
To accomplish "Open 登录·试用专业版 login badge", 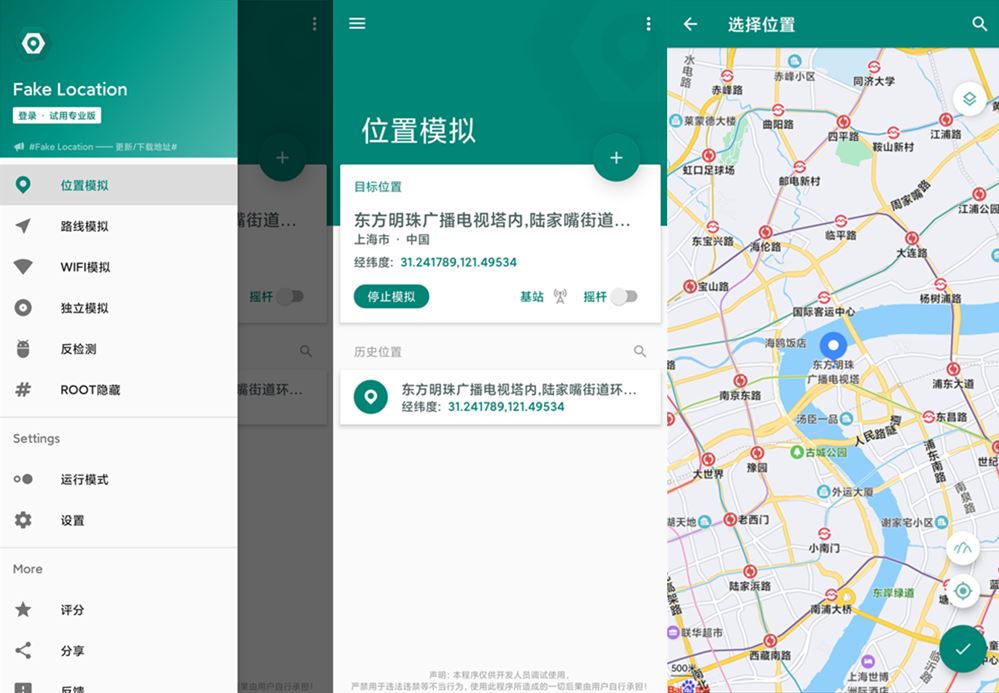I will (x=57, y=115).
